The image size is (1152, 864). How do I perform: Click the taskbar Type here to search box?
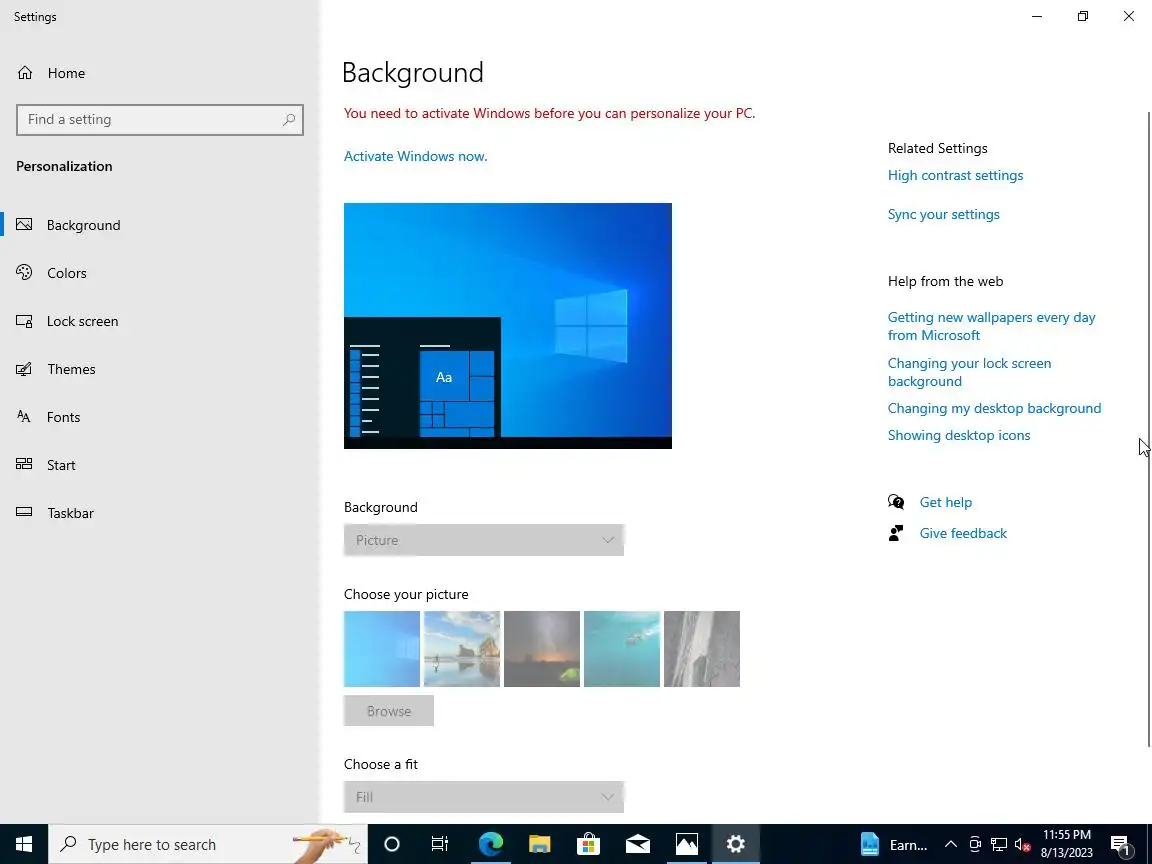(208, 844)
